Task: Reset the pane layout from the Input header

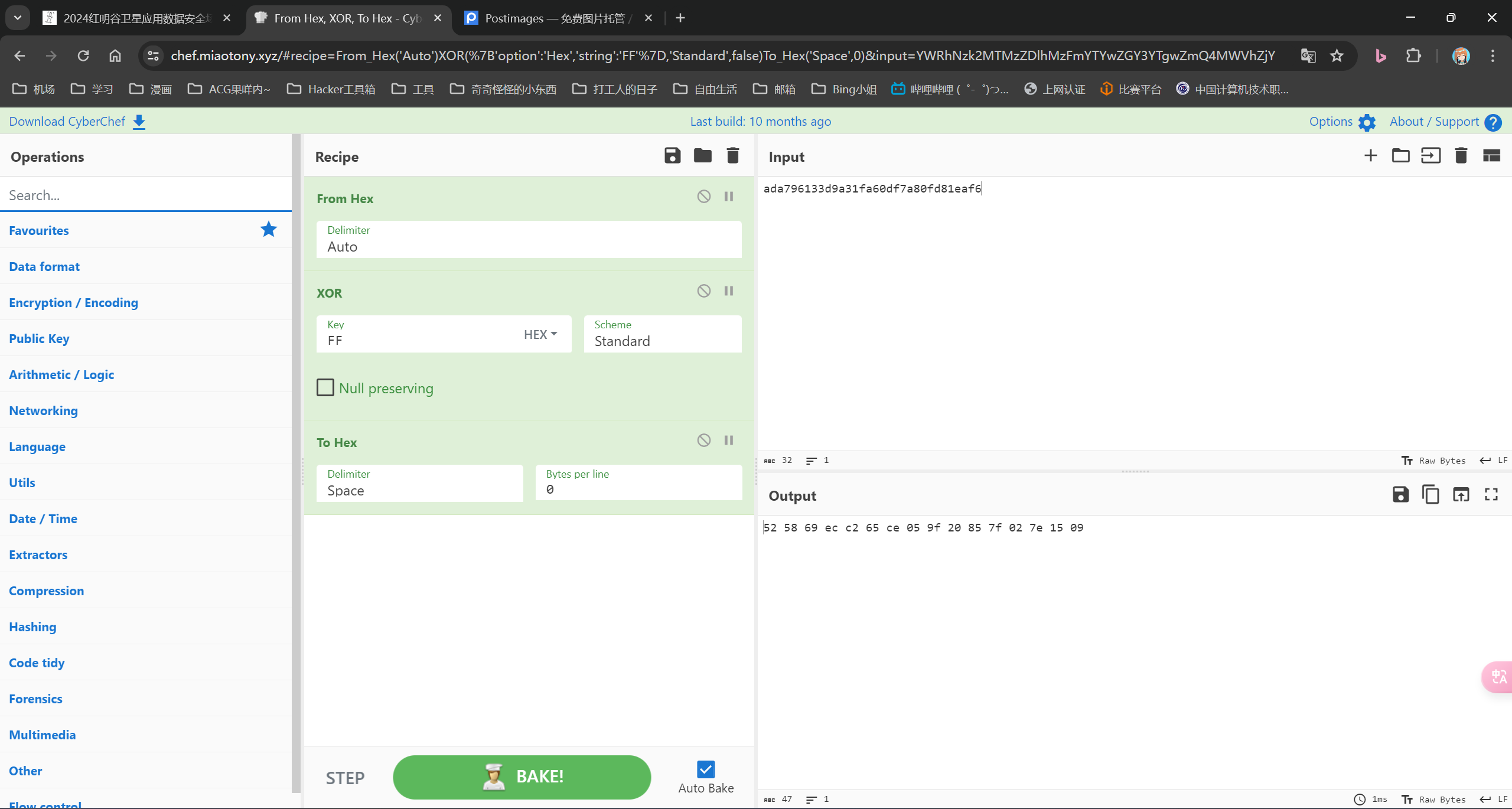Action: point(1491,156)
